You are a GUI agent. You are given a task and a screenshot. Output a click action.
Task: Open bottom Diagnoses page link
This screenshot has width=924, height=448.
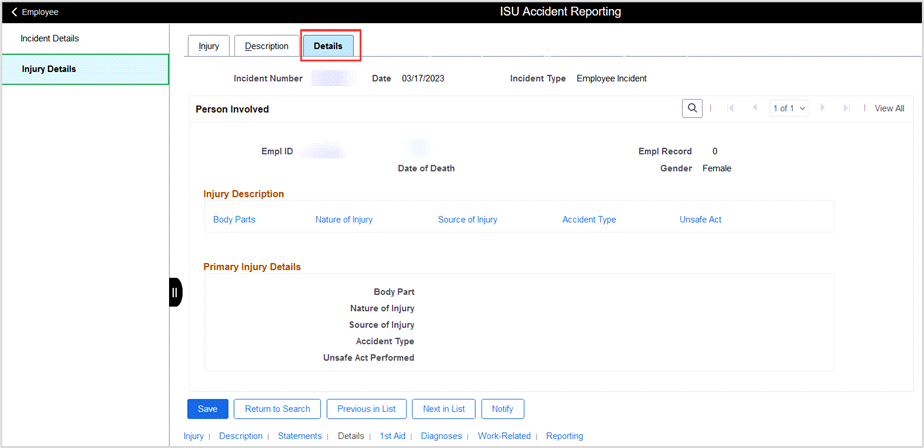coord(441,436)
